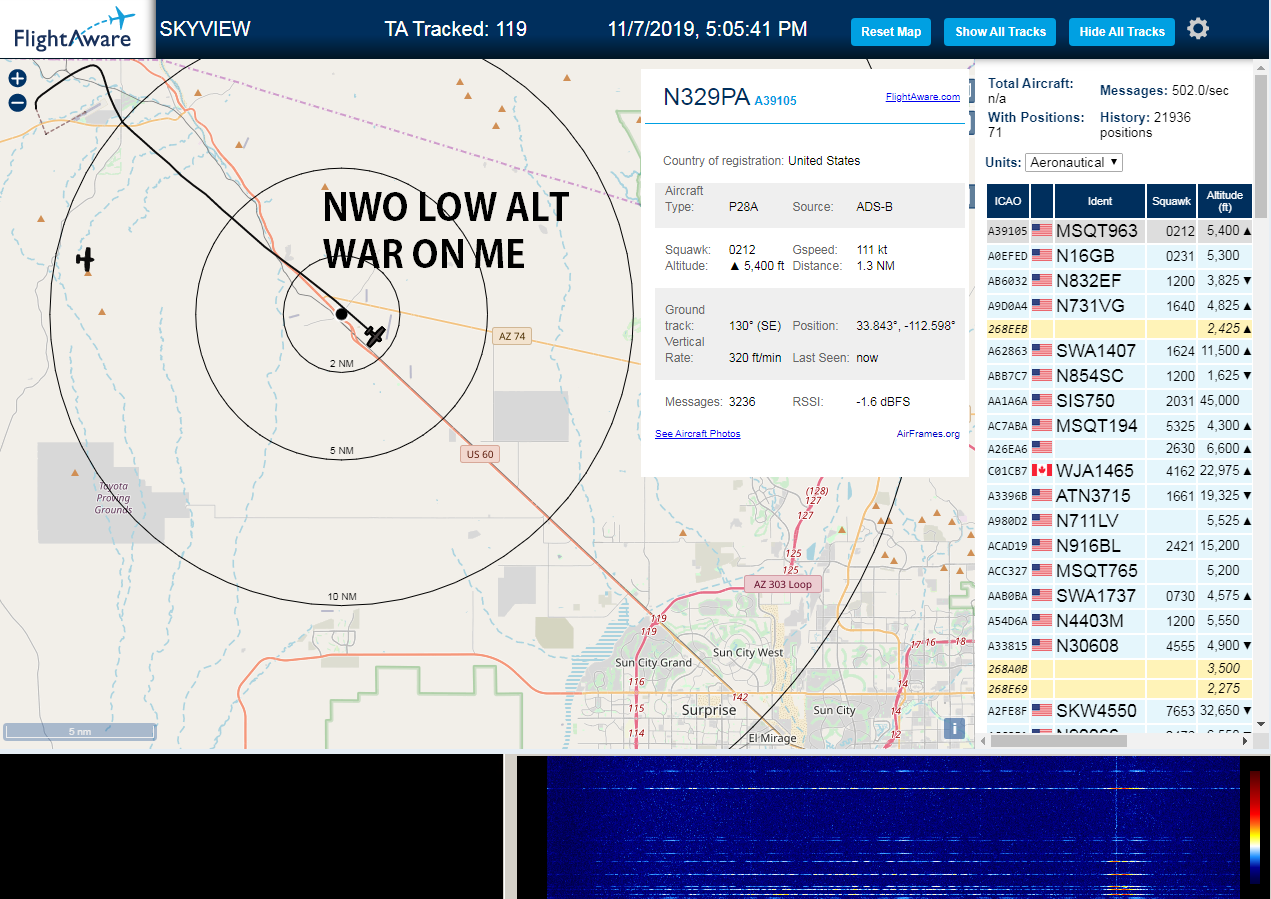The image size is (1271, 899).
Task: Click the FlightAware logo
Action: pyautogui.click(x=75, y=29)
